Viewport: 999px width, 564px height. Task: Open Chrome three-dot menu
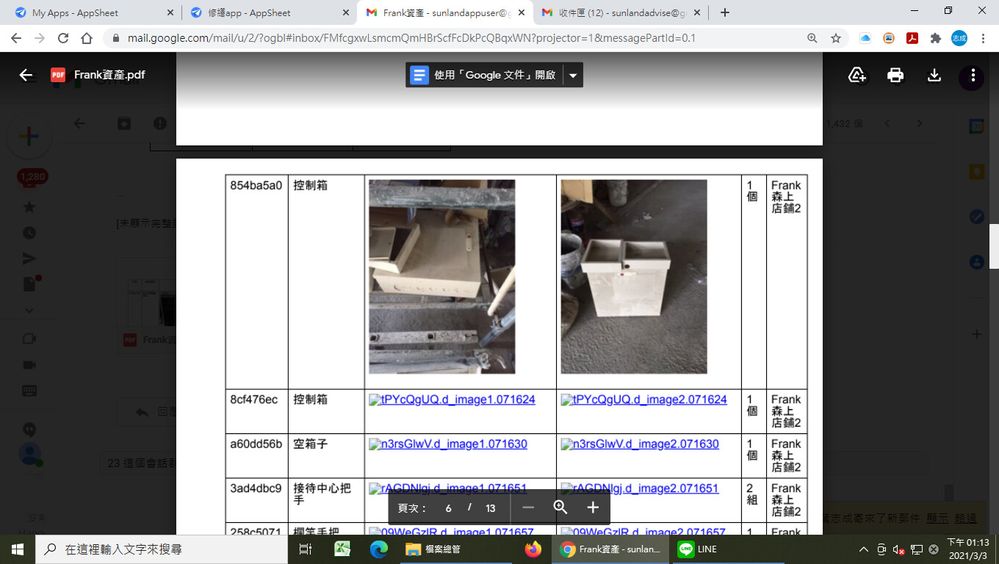point(983,38)
